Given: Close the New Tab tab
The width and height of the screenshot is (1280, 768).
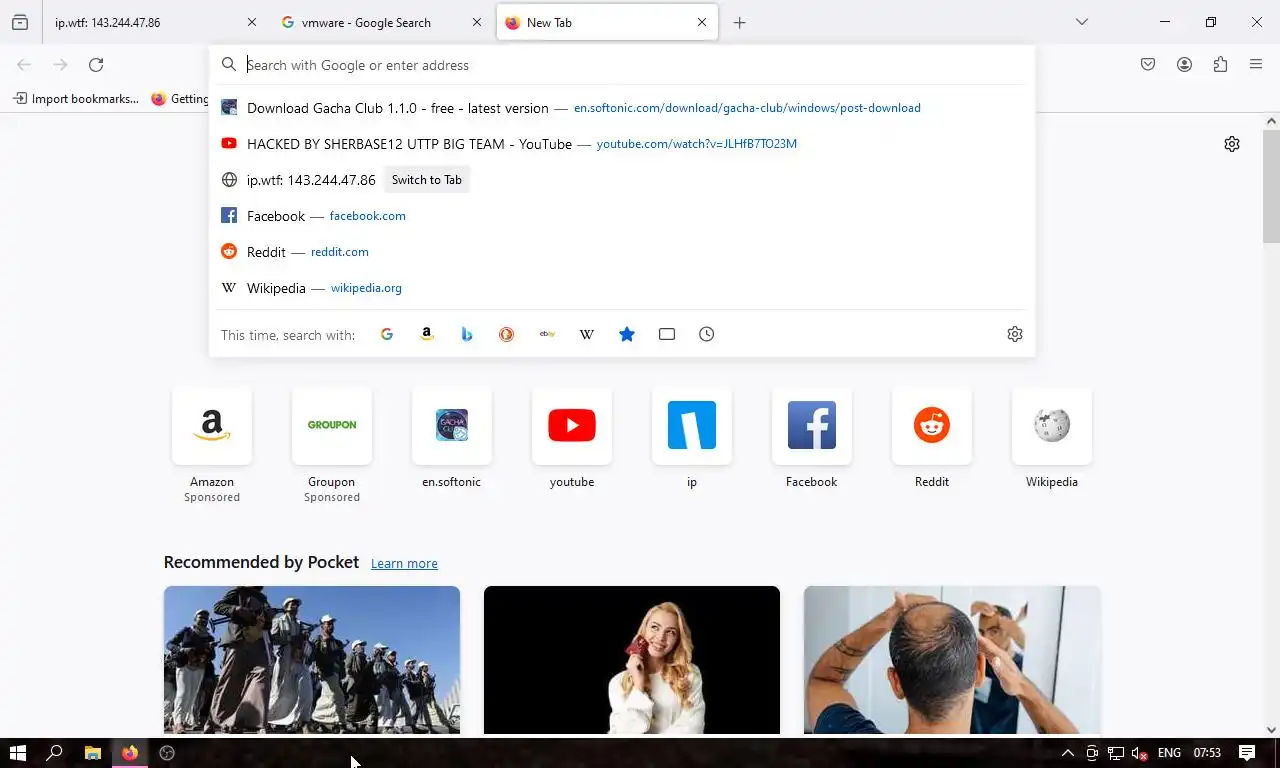Looking at the screenshot, I should [x=702, y=23].
